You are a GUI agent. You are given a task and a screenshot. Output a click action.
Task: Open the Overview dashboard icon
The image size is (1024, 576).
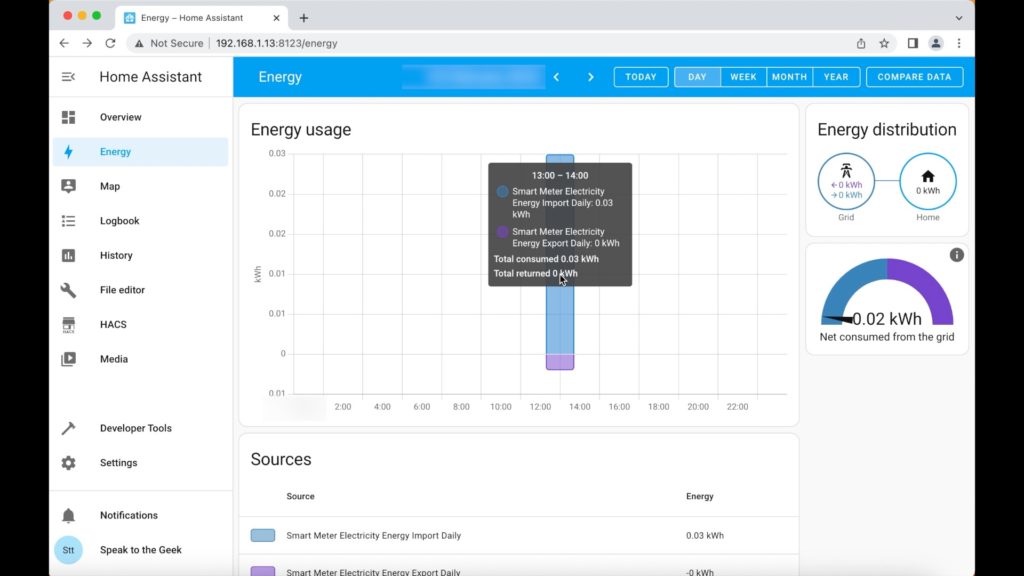69,117
